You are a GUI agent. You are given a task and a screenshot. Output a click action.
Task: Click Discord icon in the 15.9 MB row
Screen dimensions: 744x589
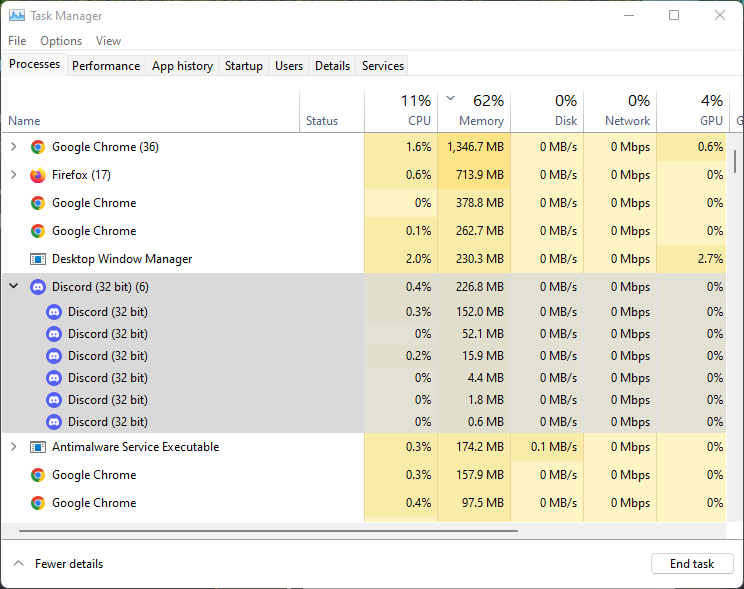tap(54, 356)
